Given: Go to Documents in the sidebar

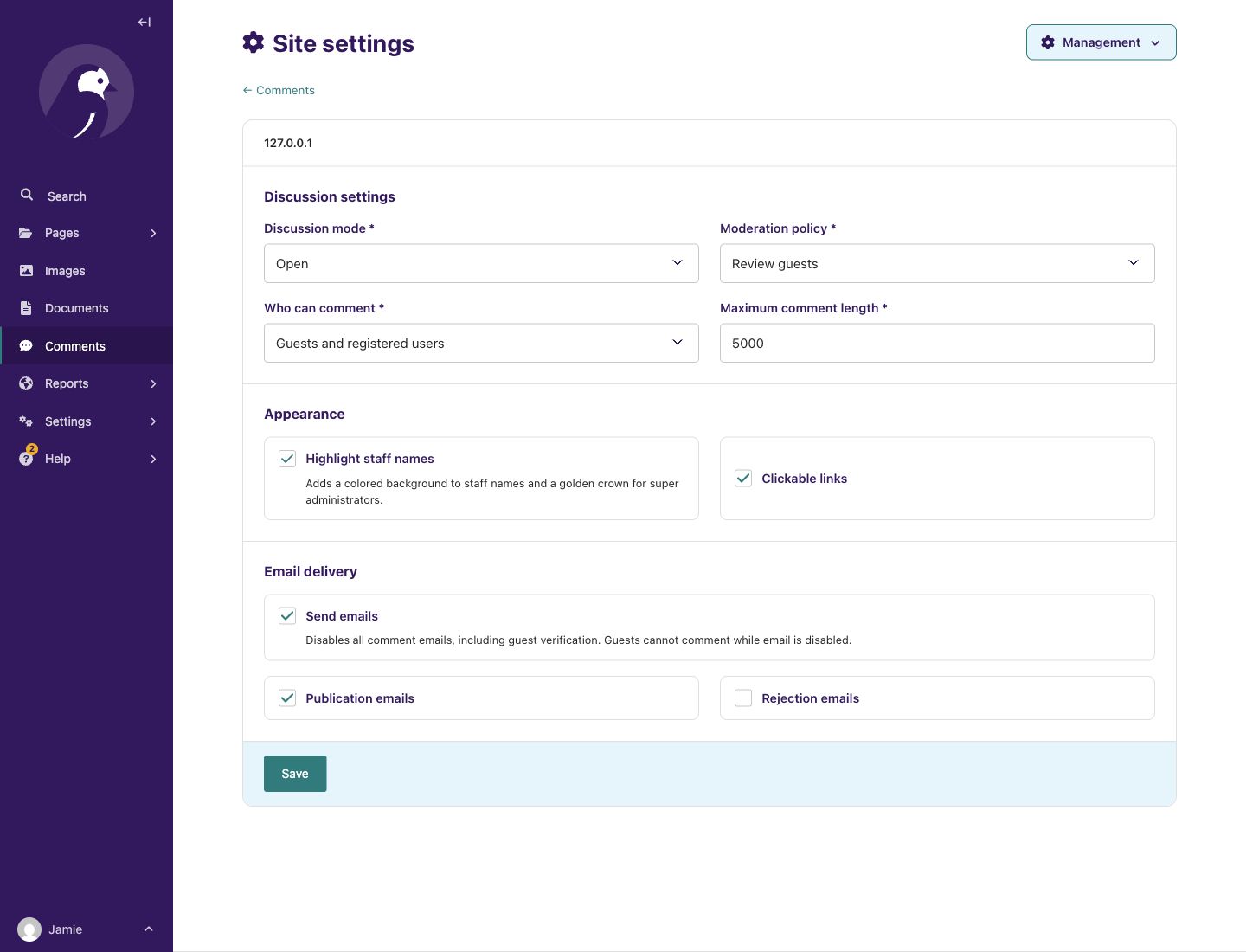Looking at the screenshot, I should [87, 308].
